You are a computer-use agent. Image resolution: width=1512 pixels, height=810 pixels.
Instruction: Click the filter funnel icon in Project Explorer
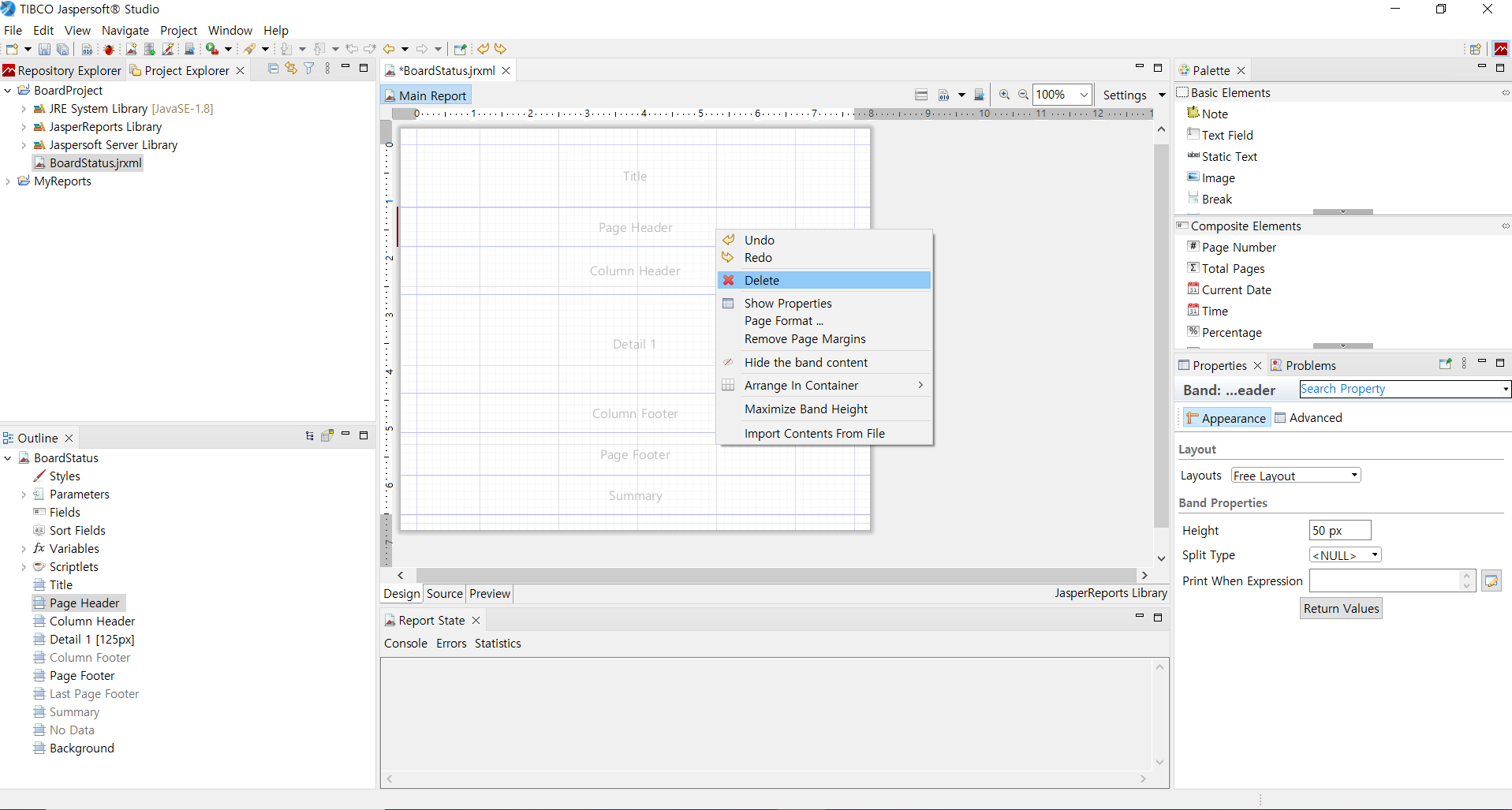point(309,69)
